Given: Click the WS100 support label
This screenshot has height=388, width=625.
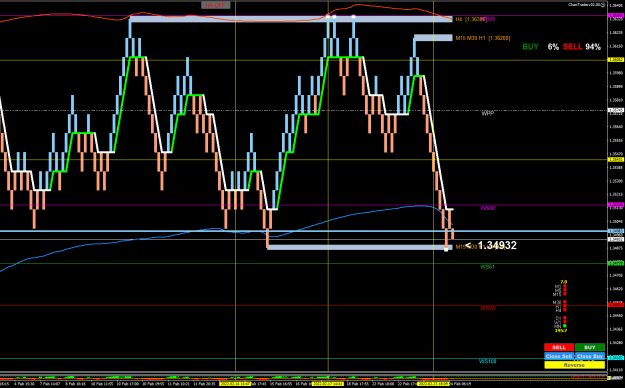Looking at the screenshot, I should pos(487,361).
